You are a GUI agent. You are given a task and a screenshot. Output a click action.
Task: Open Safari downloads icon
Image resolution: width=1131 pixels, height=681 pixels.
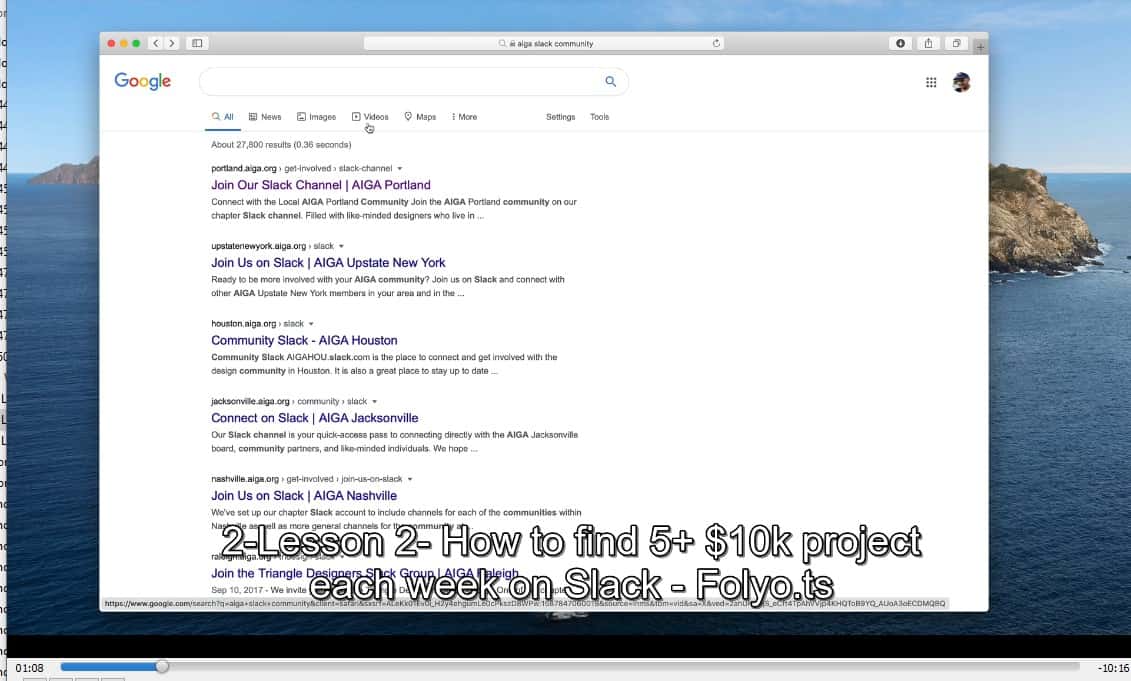[x=900, y=43]
